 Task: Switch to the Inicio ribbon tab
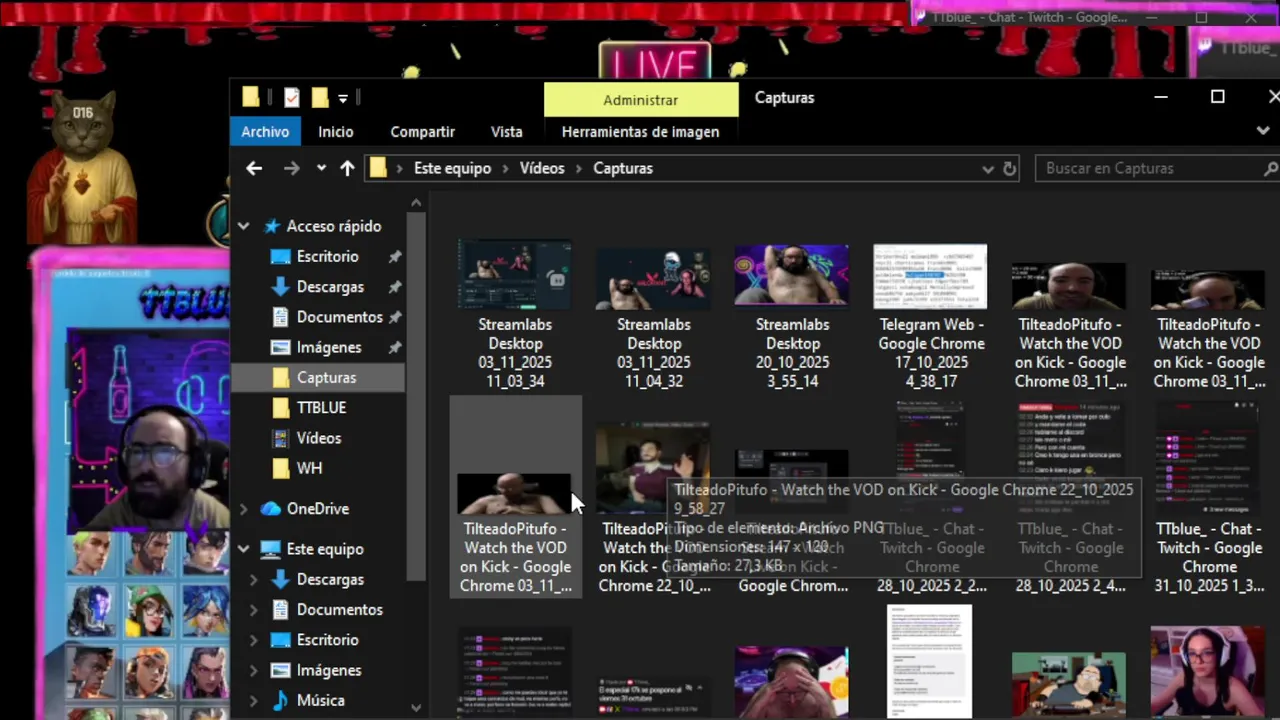point(336,131)
